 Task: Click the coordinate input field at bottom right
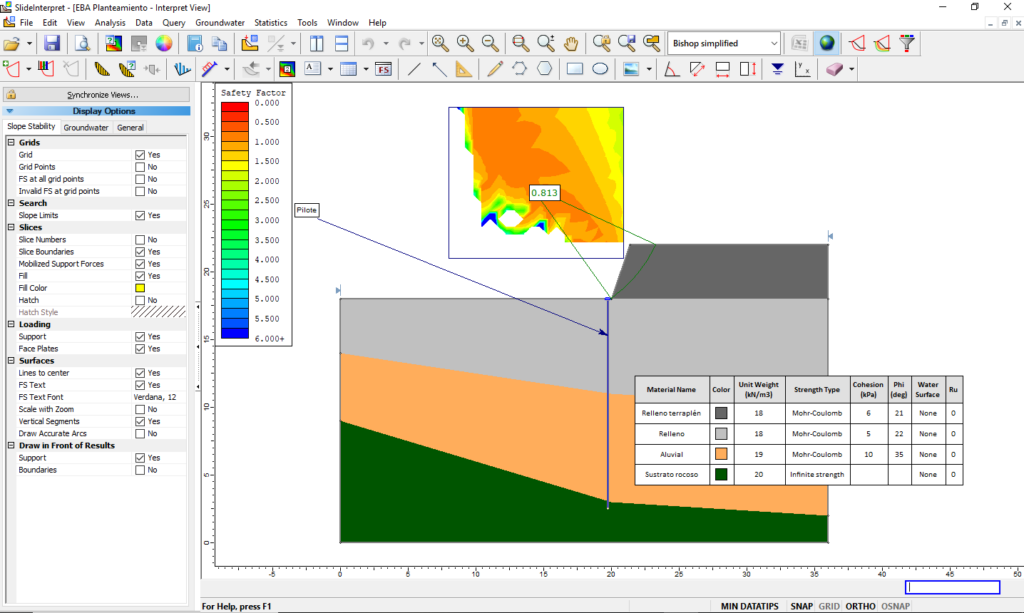(x=952, y=587)
